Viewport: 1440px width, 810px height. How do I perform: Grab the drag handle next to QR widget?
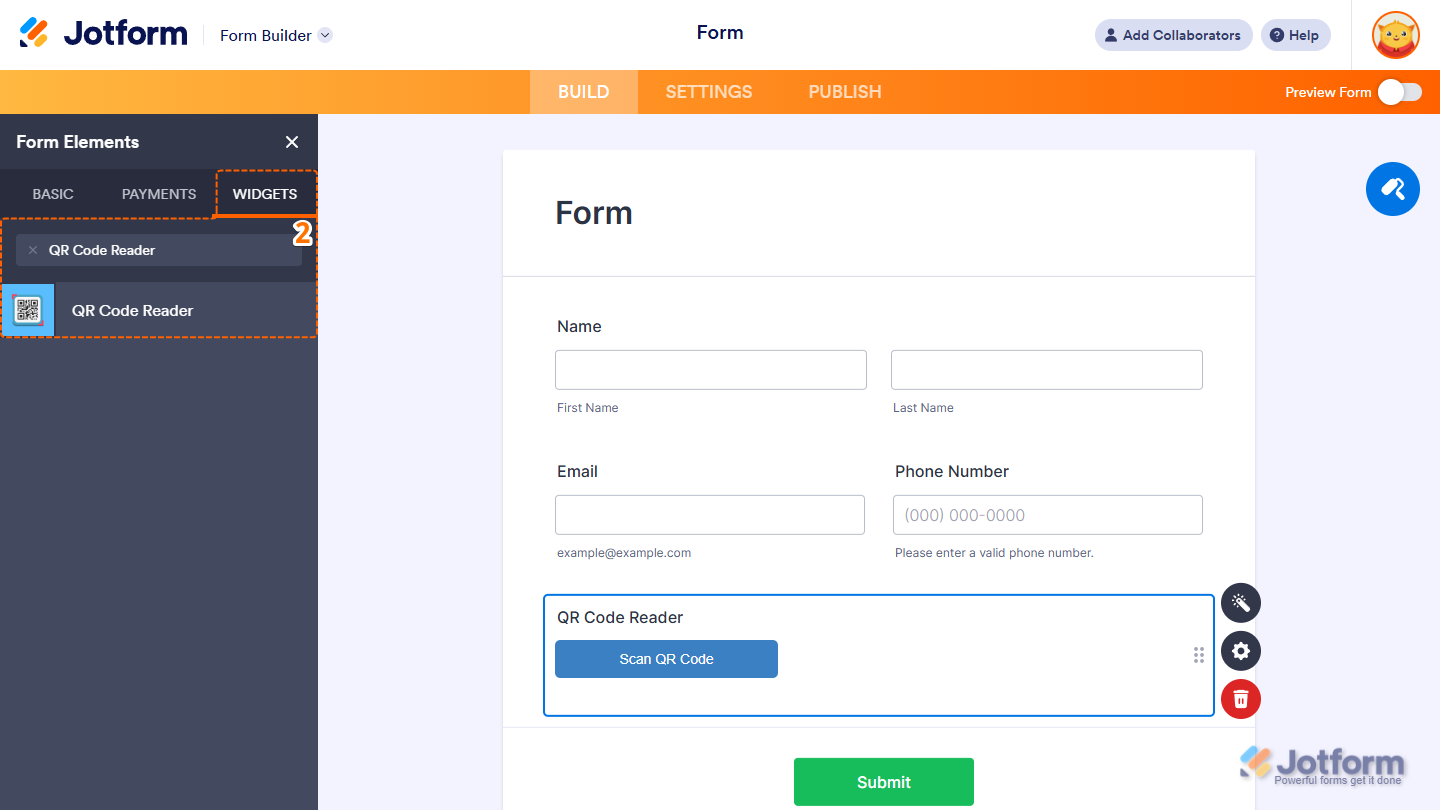(1198, 655)
